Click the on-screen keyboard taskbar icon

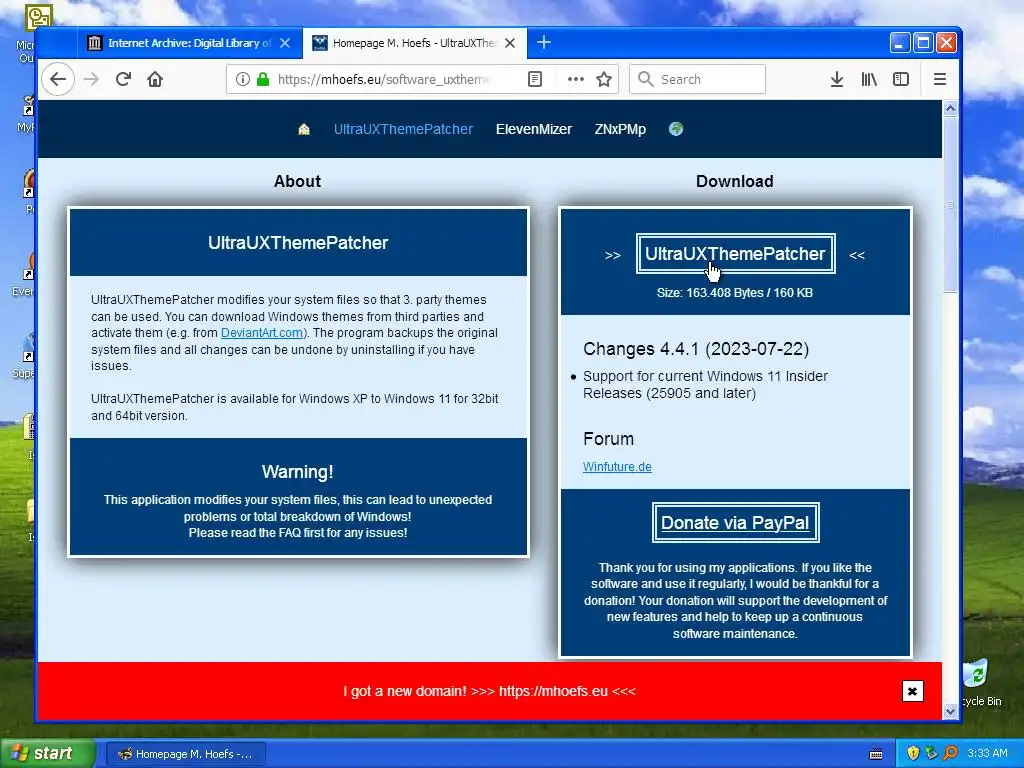[x=876, y=754]
